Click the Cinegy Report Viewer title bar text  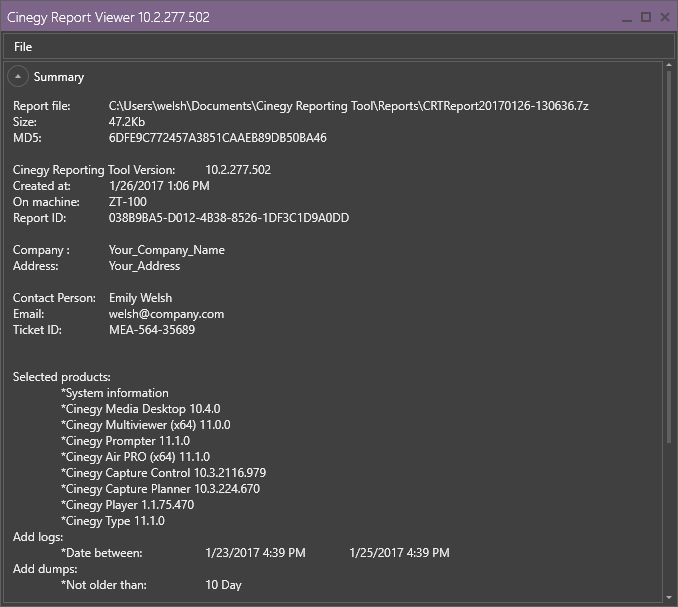(x=108, y=17)
